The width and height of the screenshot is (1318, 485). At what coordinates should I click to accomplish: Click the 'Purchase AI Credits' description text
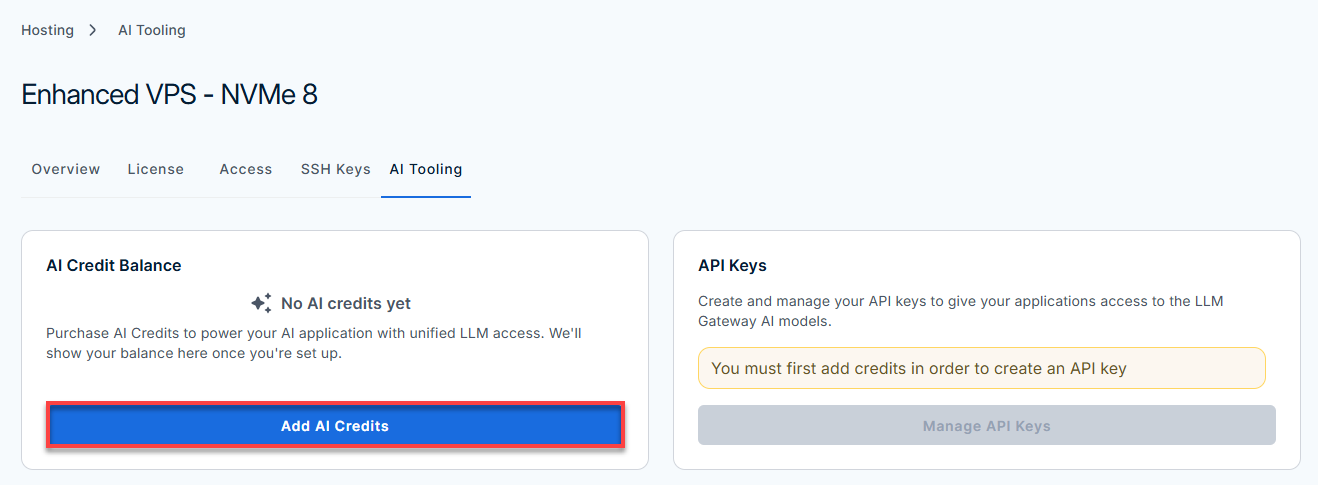point(314,343)
